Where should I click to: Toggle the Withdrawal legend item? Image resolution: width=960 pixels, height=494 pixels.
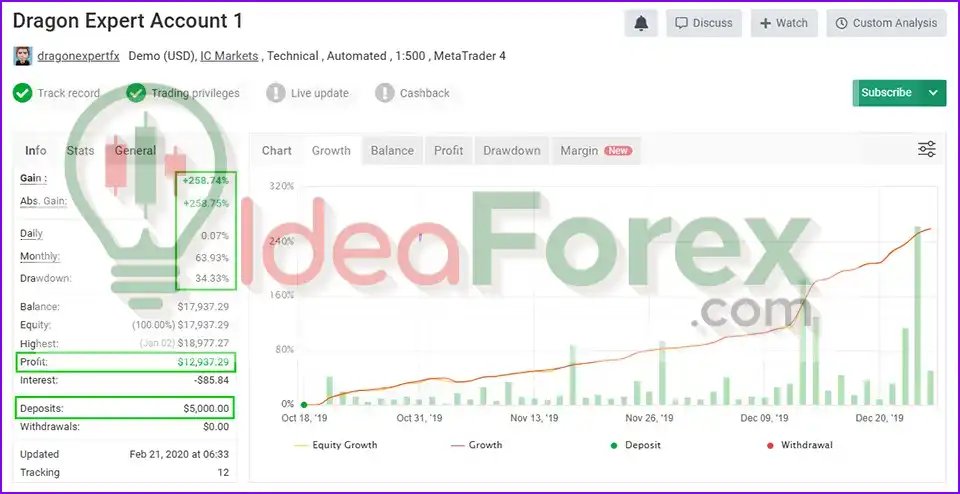click(799, 445)
